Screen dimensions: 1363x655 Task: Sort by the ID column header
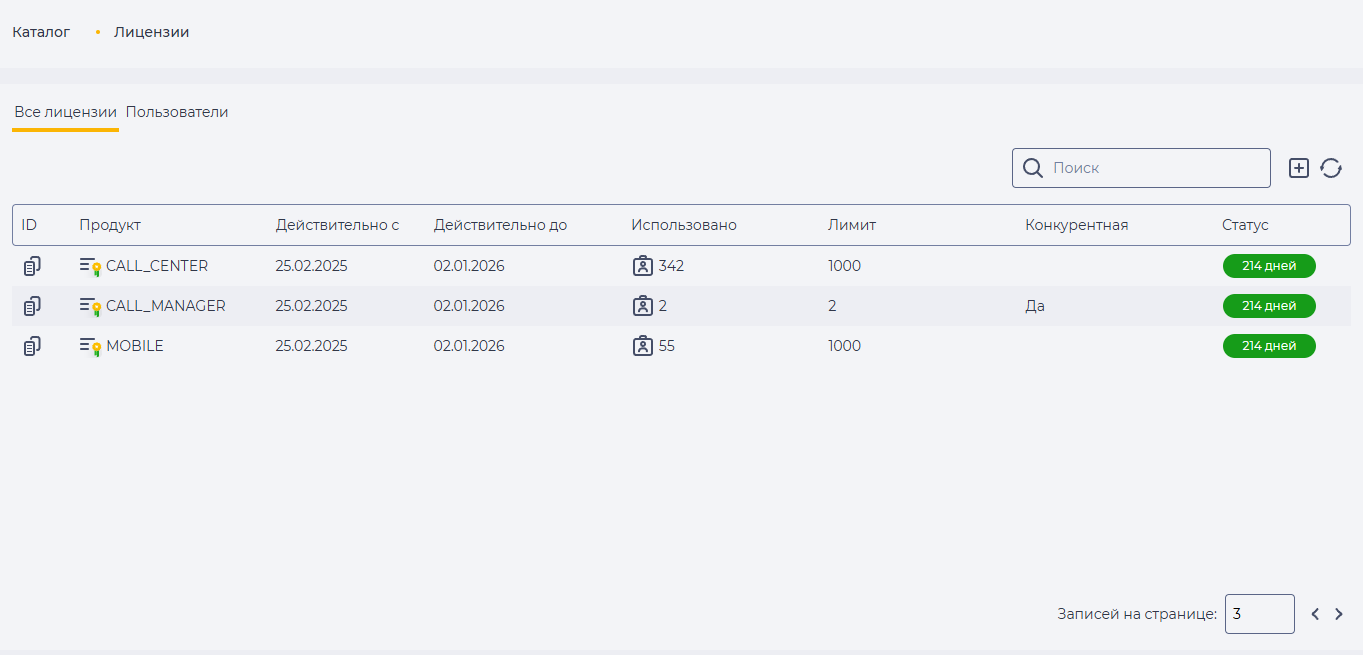29,225
